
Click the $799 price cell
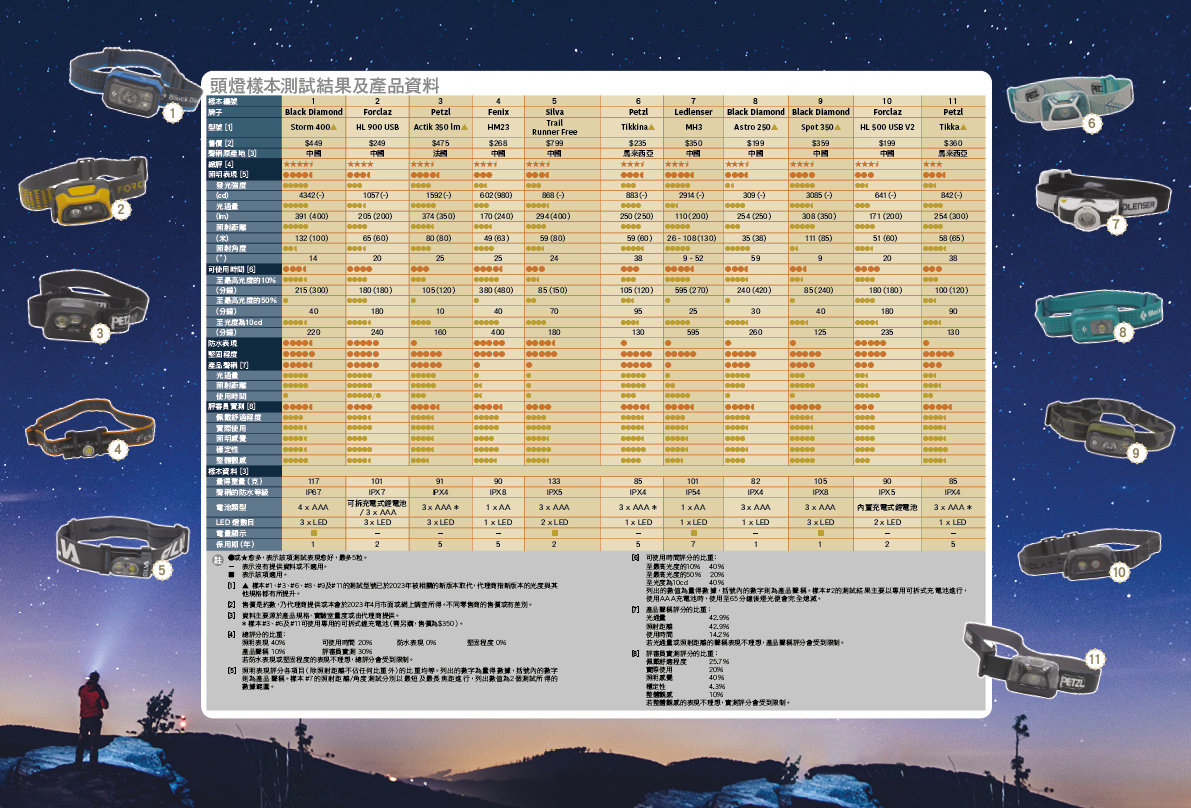tap(554, 144)
